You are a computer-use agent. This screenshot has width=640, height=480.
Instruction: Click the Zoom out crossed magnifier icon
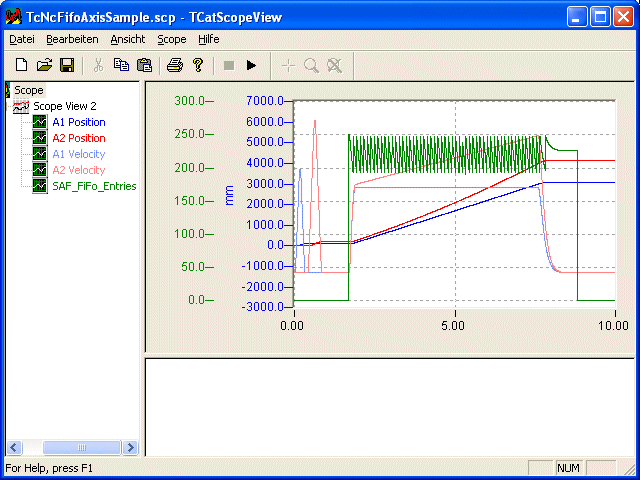334,65
